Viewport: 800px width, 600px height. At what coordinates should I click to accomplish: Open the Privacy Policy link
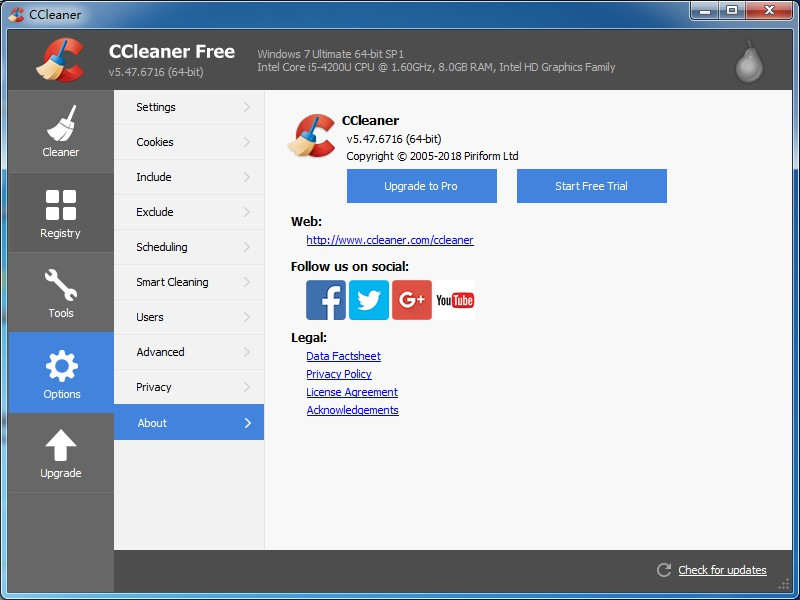point(339,374)
